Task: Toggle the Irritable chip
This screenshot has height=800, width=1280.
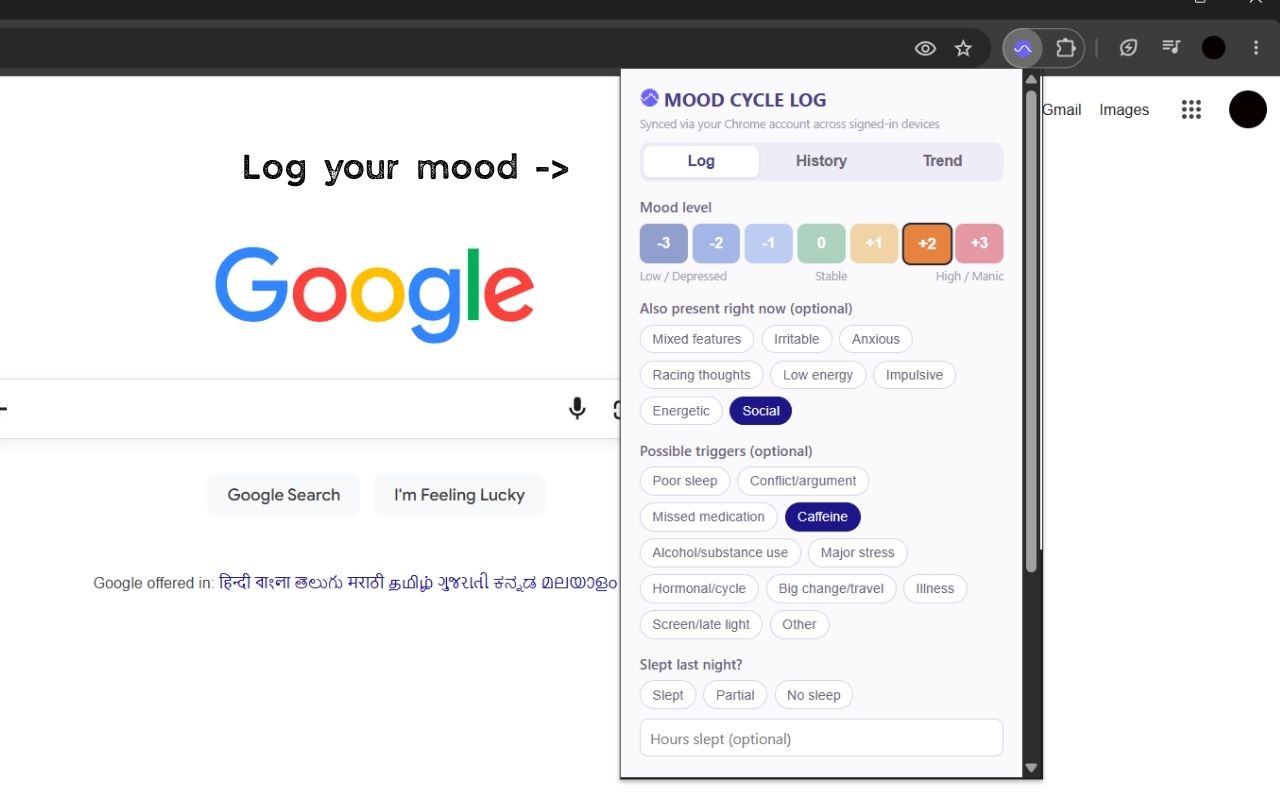Action: (797, 339)
